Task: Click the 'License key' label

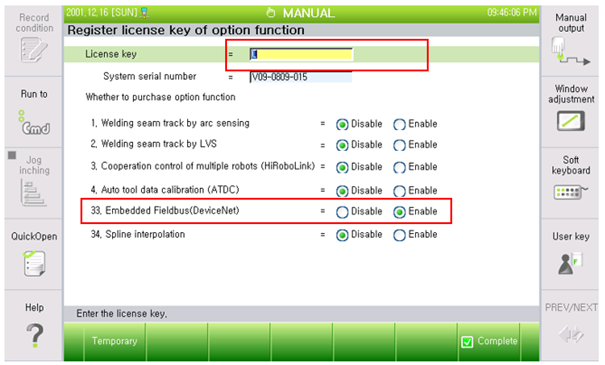Action: [x=111, y=54]
